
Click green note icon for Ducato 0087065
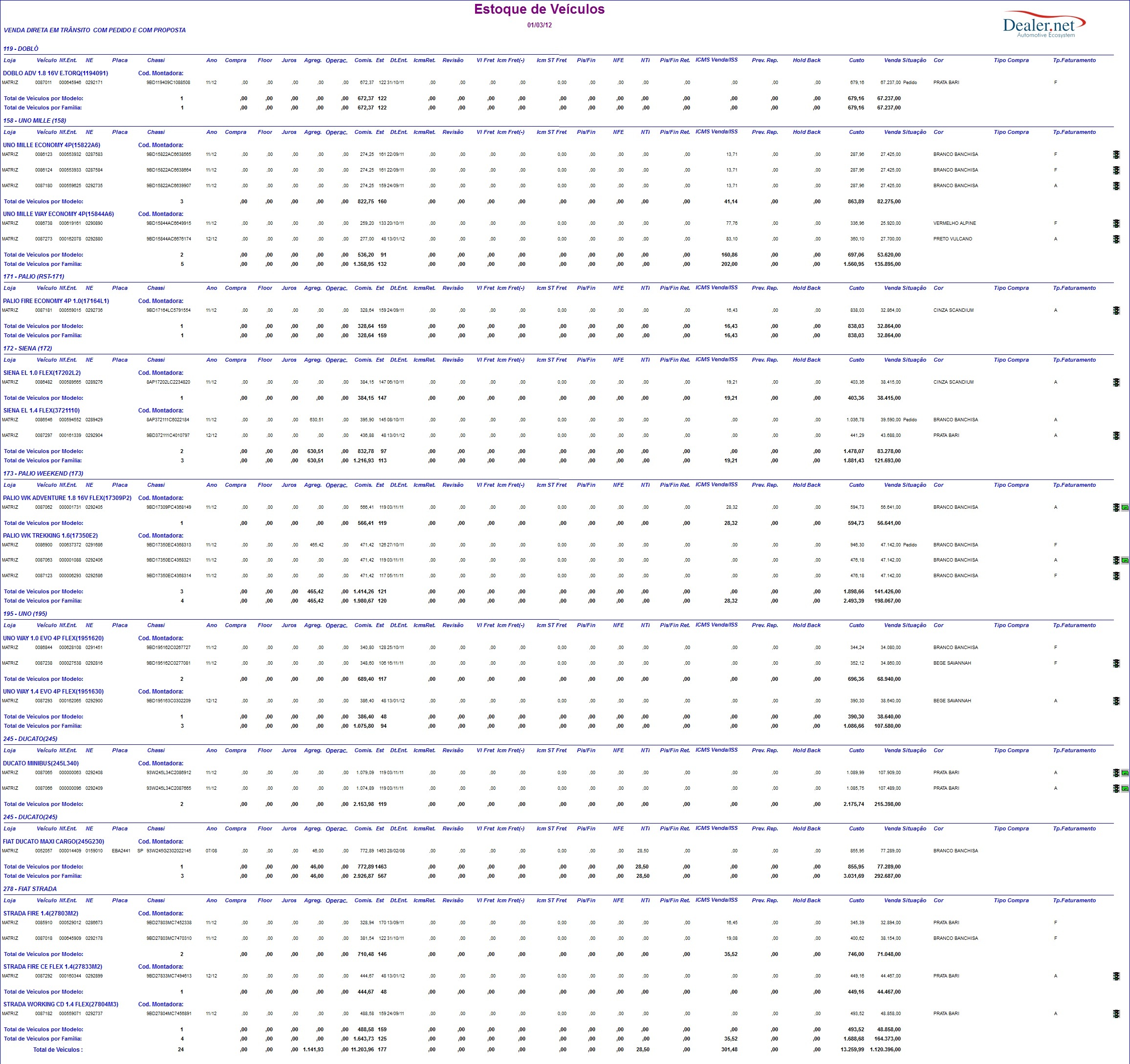tap(1125, 773)
